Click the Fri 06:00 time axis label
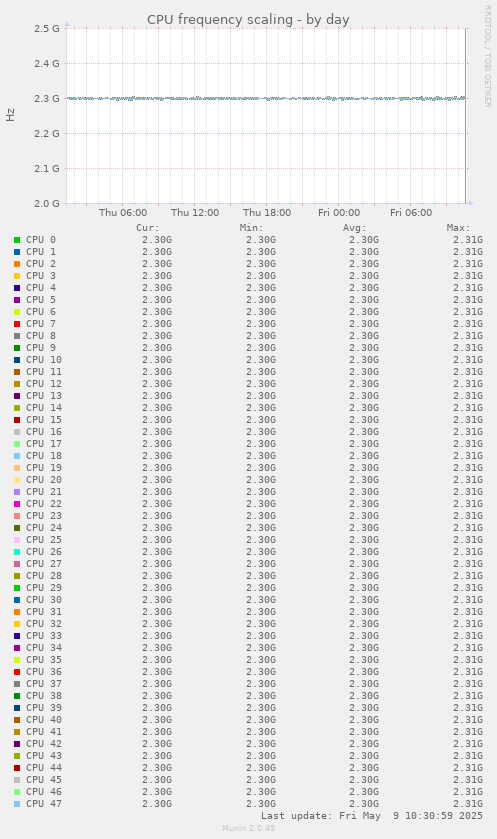The height and width of the screenshot is (839, 497). coord(411,212)
